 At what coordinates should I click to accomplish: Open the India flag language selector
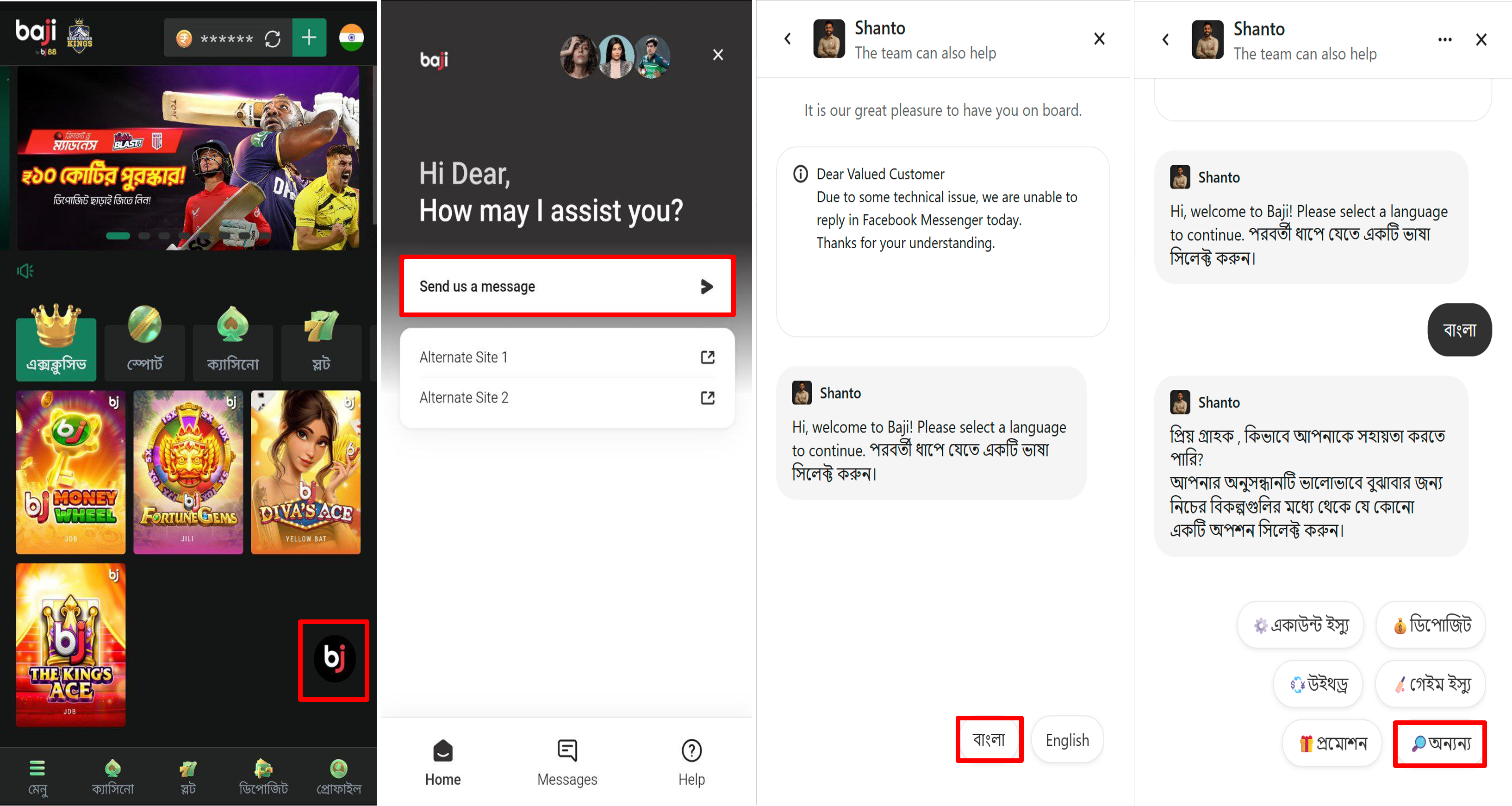coord(351,37)
